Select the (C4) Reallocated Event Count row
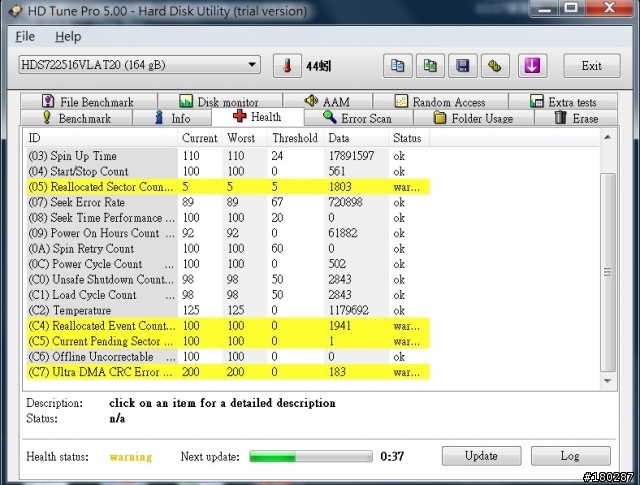640x485 pixels. (x=228, y=326)
